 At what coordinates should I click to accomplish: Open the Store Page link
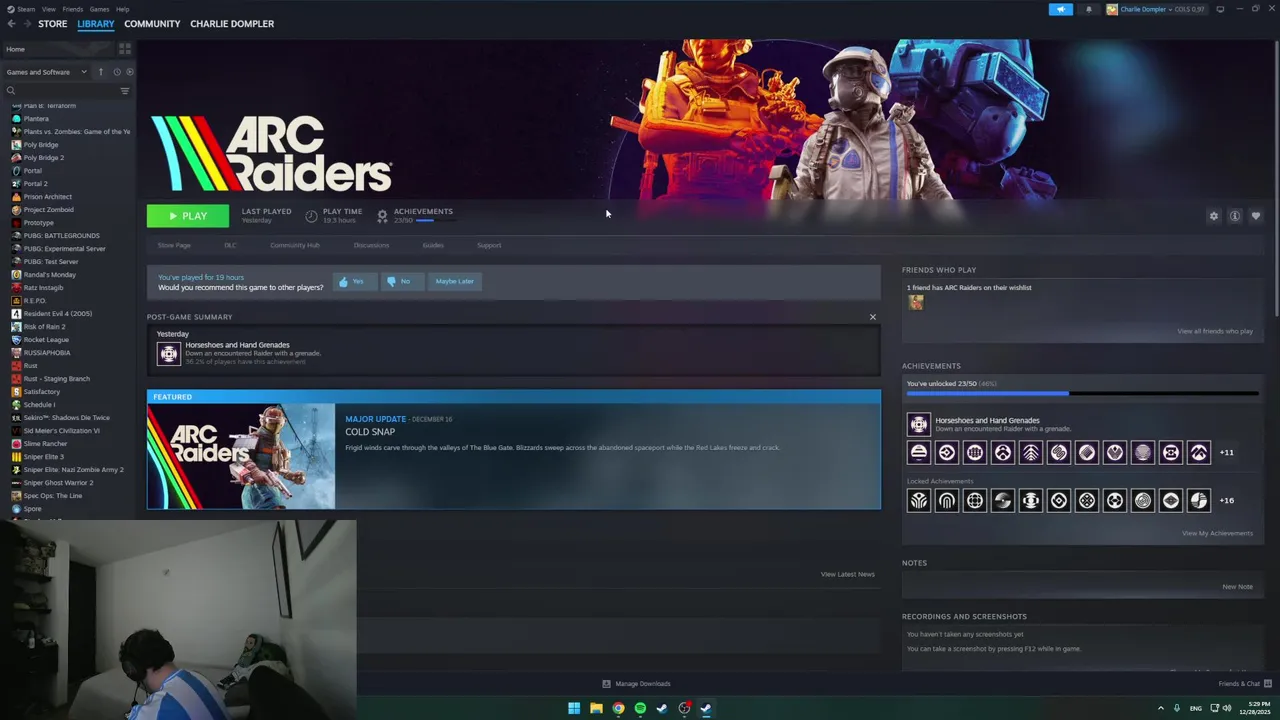pyautogui.click(x=174, y=245)
